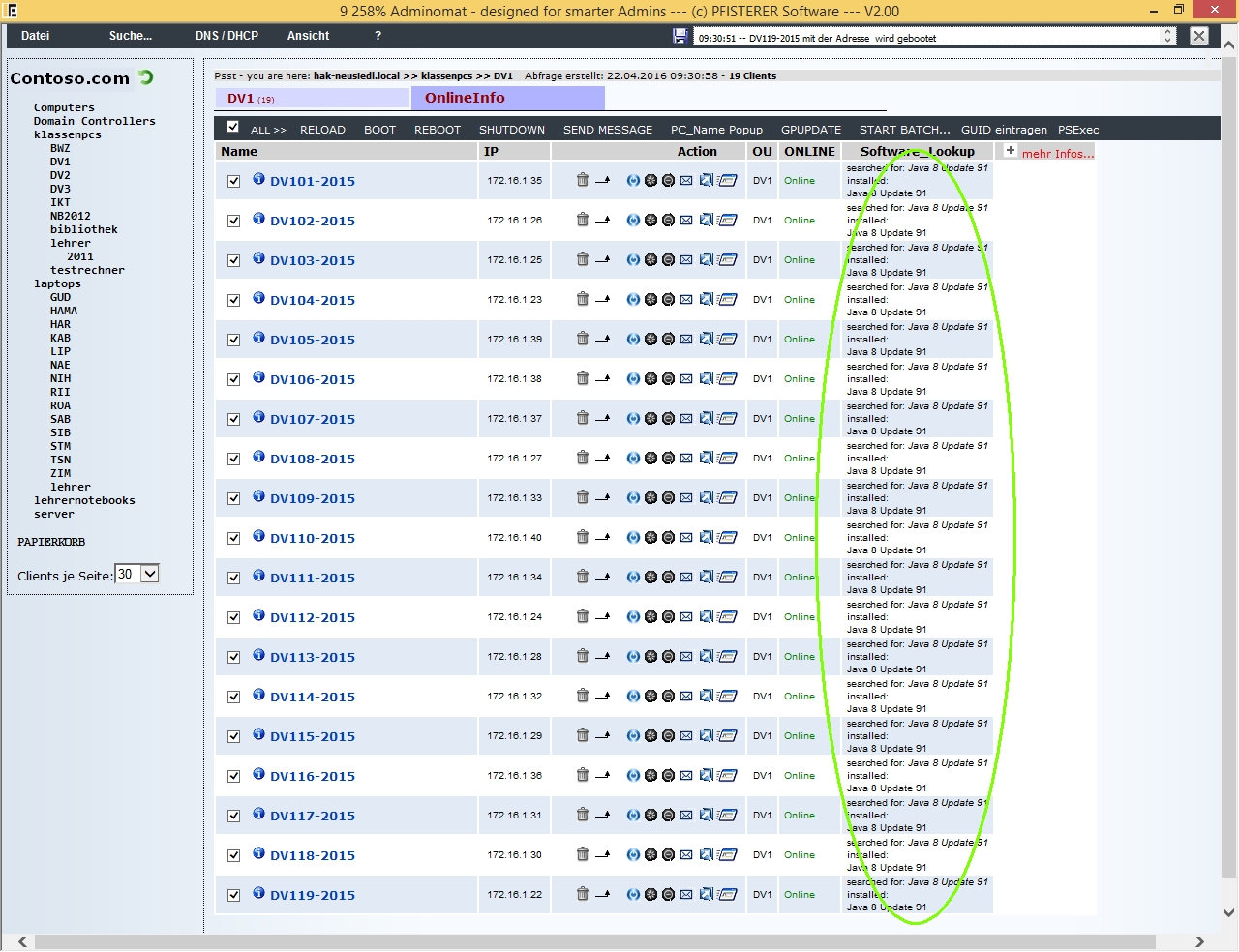Click the horizontal scrollbar at the bottom
This screenshot has width=1239, height=952.
coord(595,941)
